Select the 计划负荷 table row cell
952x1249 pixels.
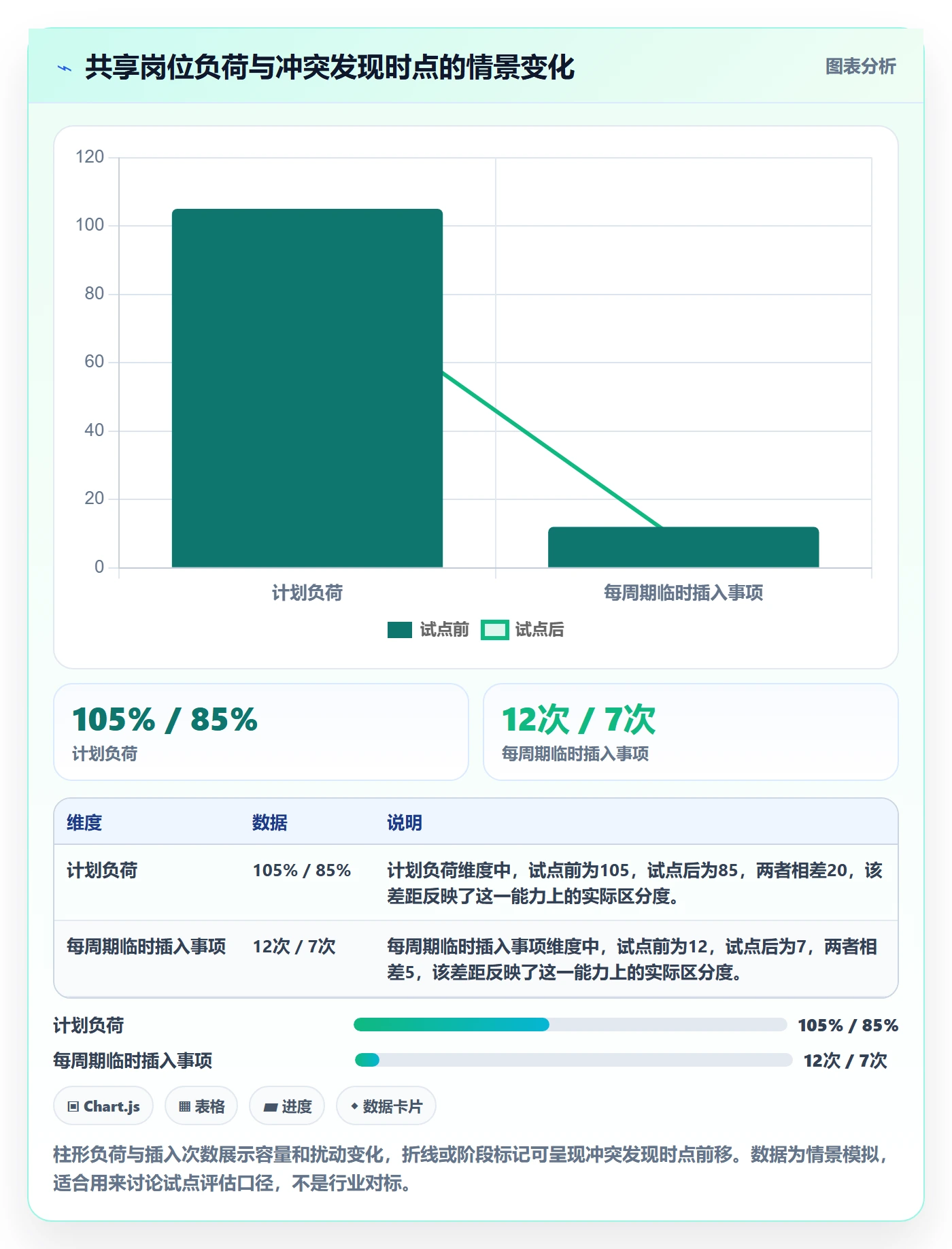coord(102,870)
